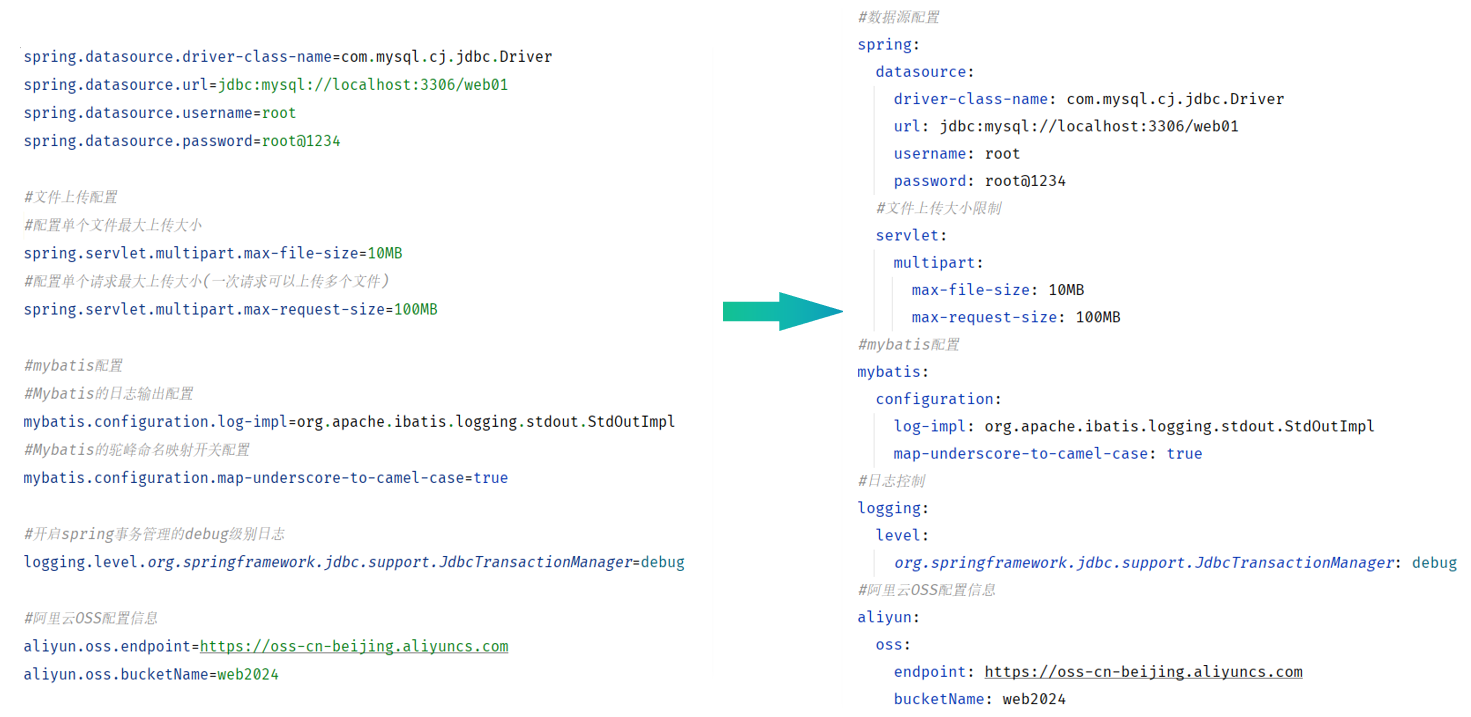Open the URL after YAML key 'endpoint:'
This screenshot has height=717, width=1471.
[1143, 672]
